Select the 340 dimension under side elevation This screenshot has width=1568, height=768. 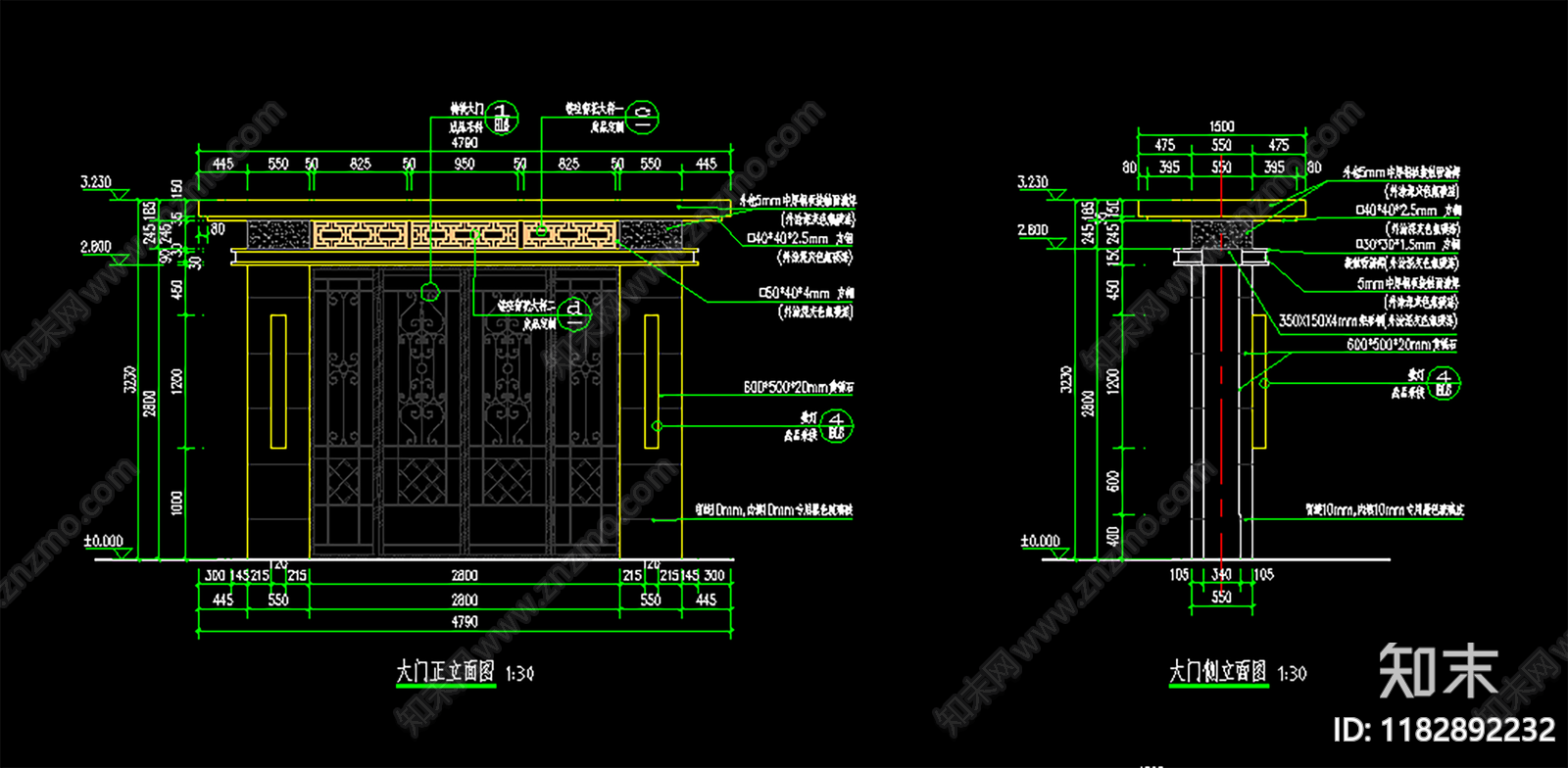tap(1221, 575)
